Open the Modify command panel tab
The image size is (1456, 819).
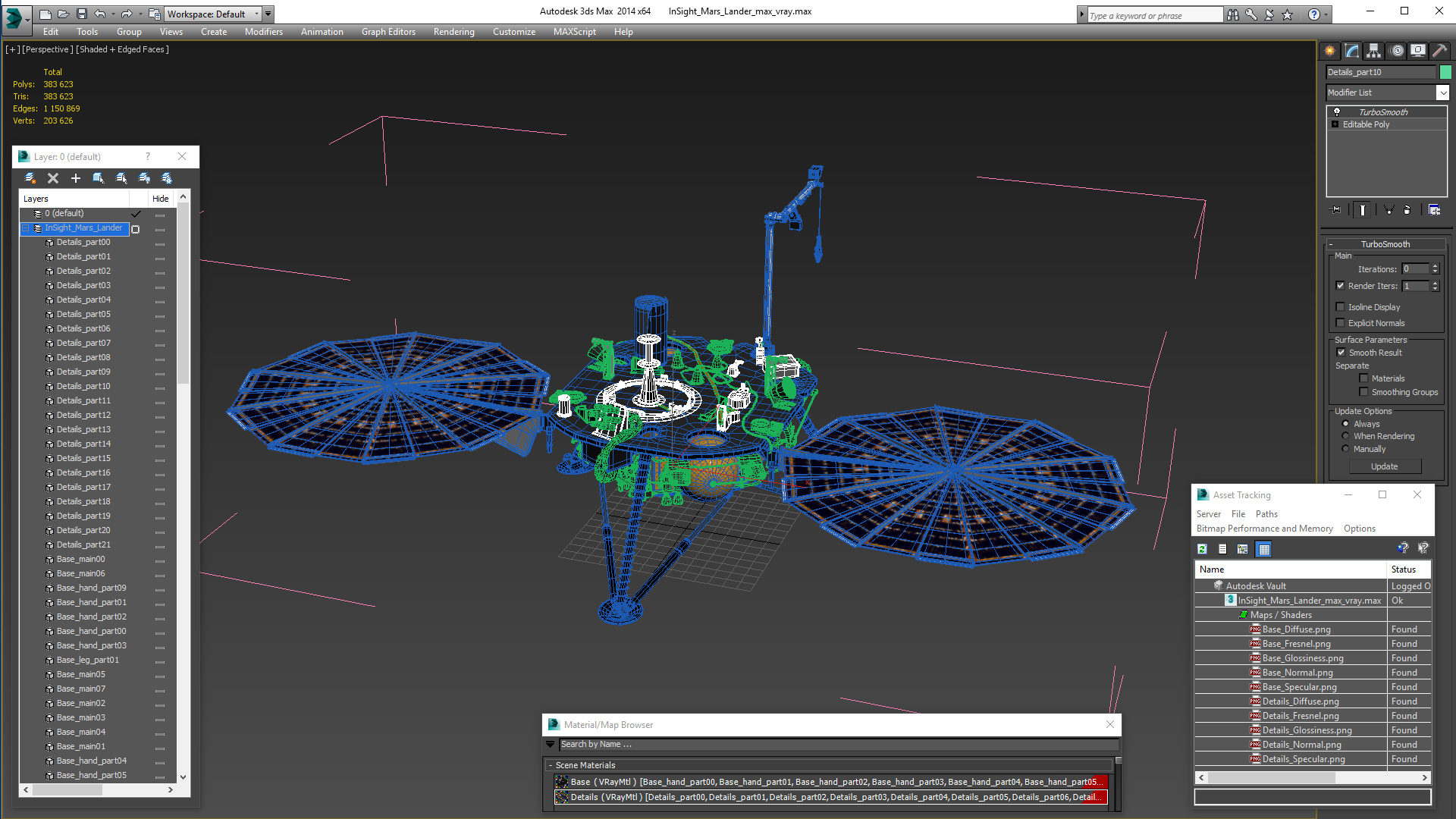click(1352, 51)
